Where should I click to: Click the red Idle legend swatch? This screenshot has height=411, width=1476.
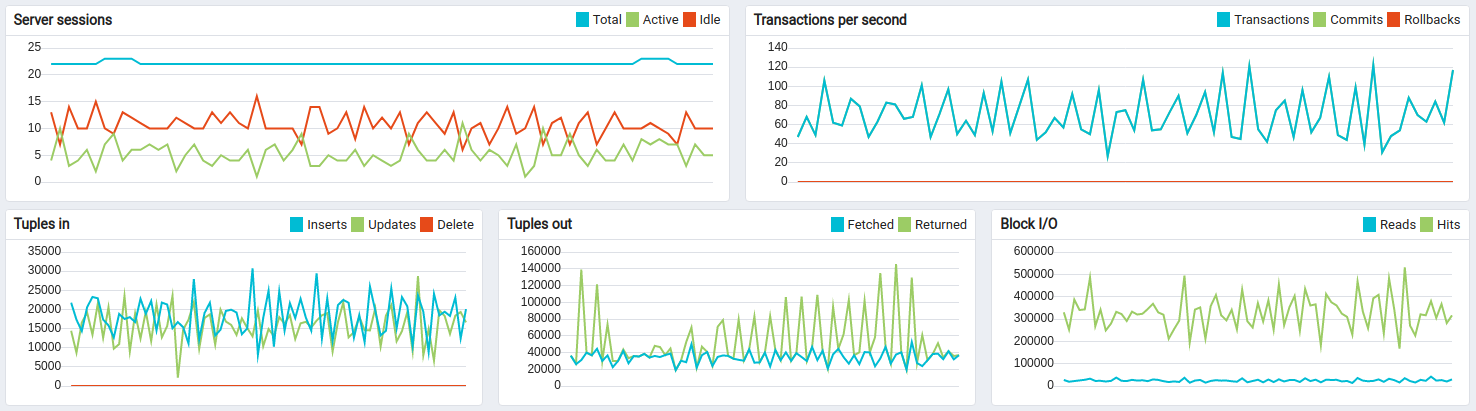click(x=689, y=20)
